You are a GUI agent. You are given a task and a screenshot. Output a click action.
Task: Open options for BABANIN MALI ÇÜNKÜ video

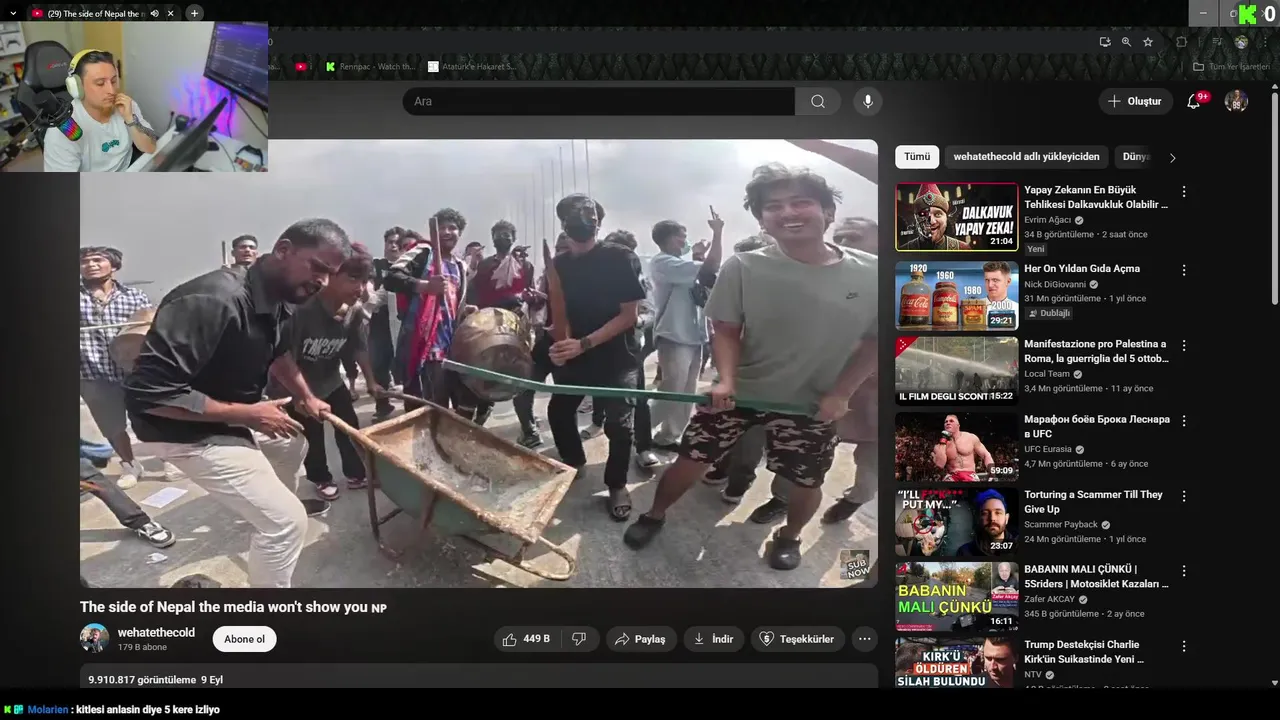pyautogui.click(x=1184, y=571)
